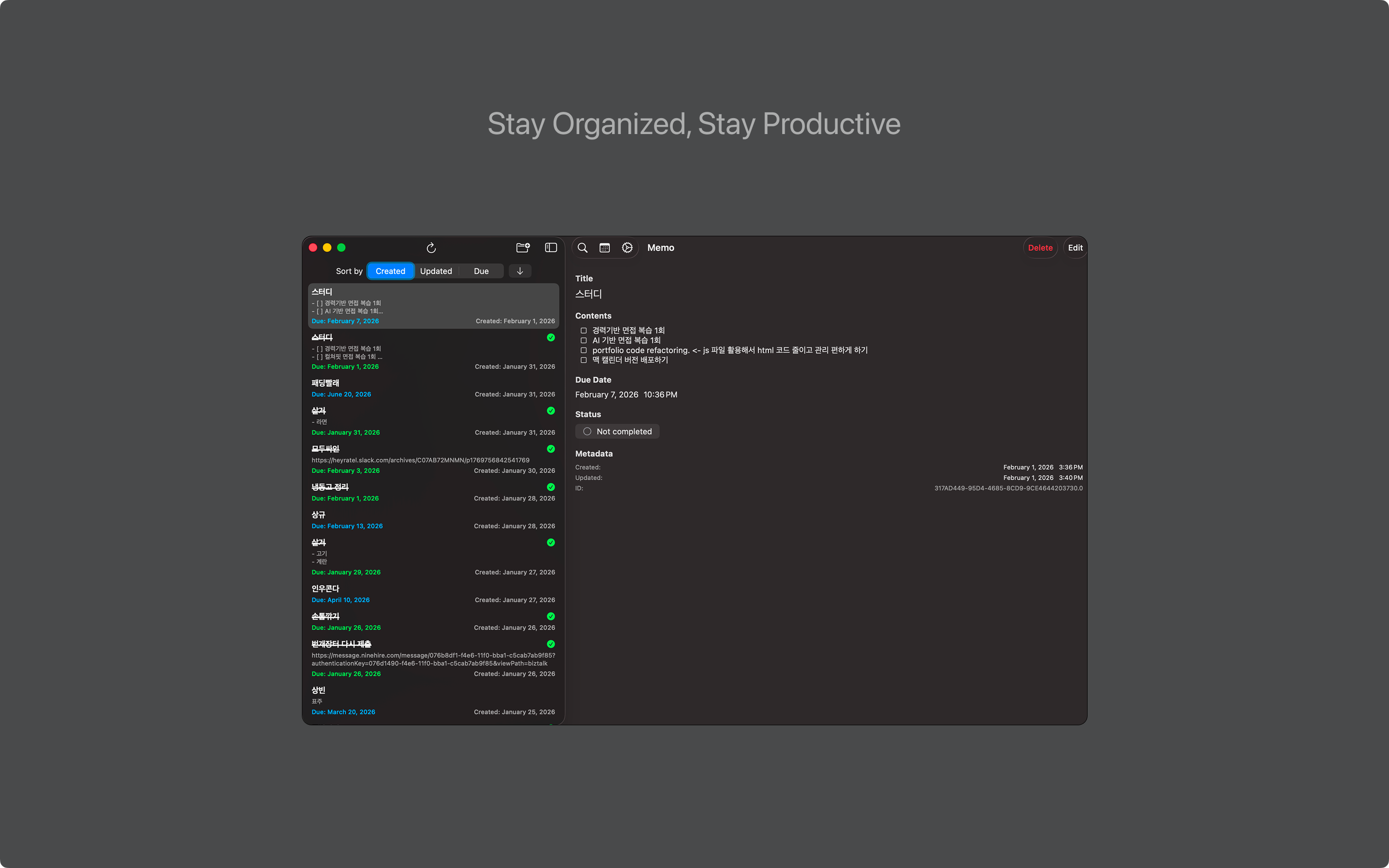Open search with the magnifier icon
This screenshot has height=868, width=1389.
(583, 247)
